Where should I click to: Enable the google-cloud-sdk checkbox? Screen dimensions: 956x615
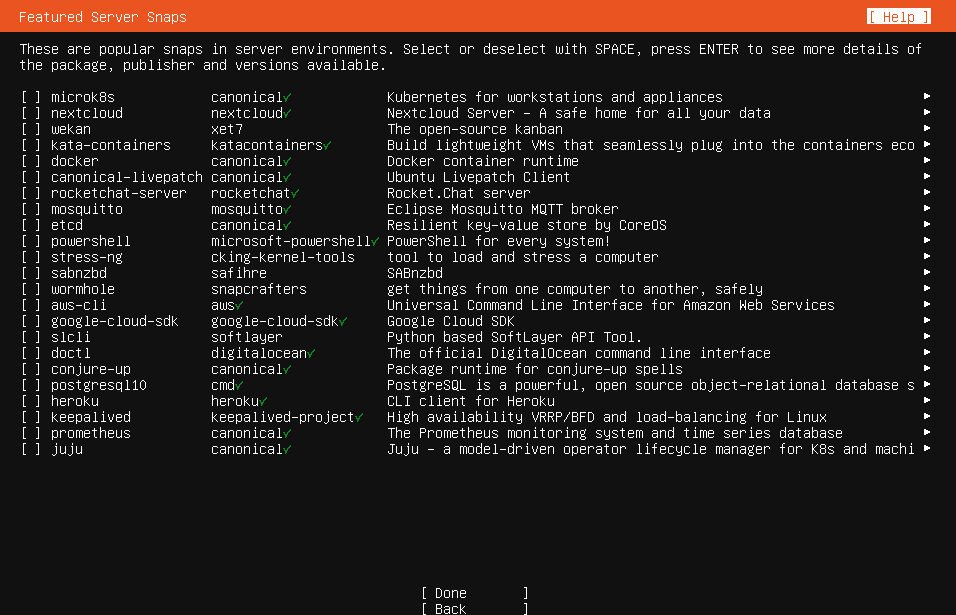tap(31, 321)
